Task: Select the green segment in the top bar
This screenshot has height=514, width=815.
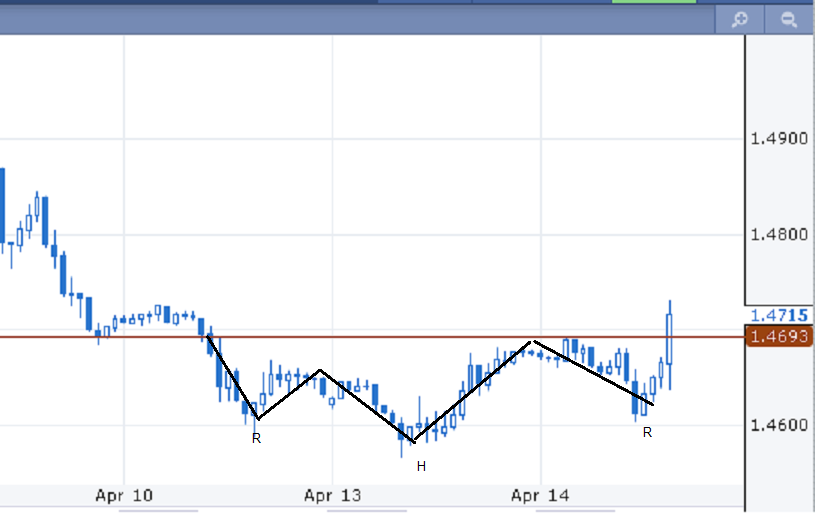Action: [x=654, y=2]
